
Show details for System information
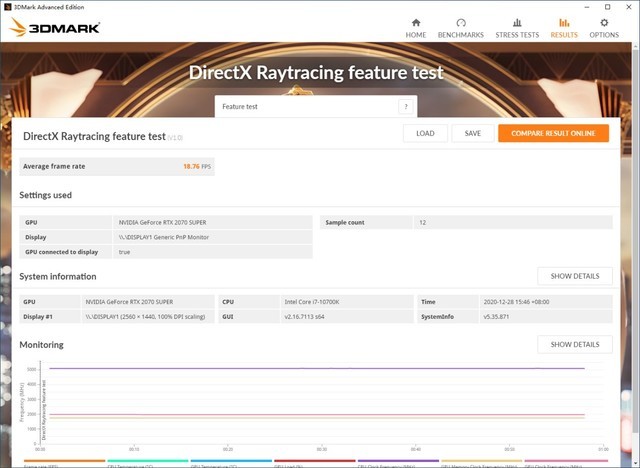point(575,276)
